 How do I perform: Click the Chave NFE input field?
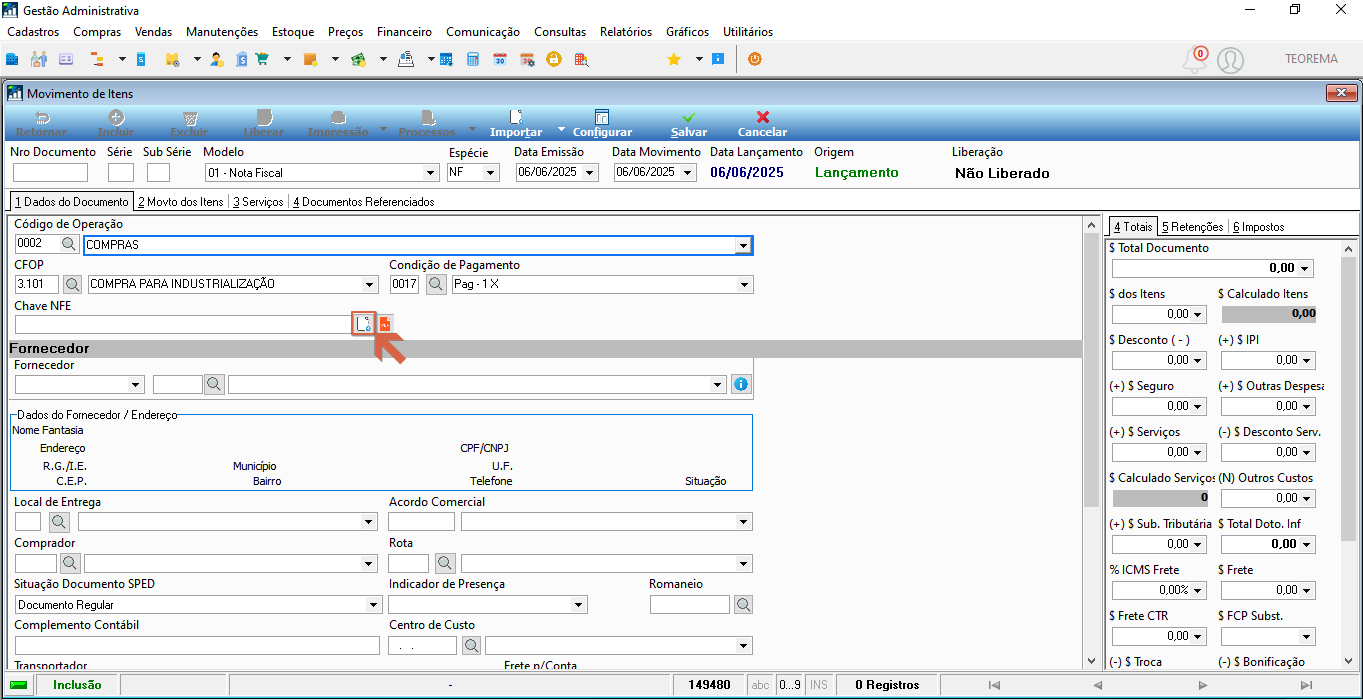[x=182, y=324]
